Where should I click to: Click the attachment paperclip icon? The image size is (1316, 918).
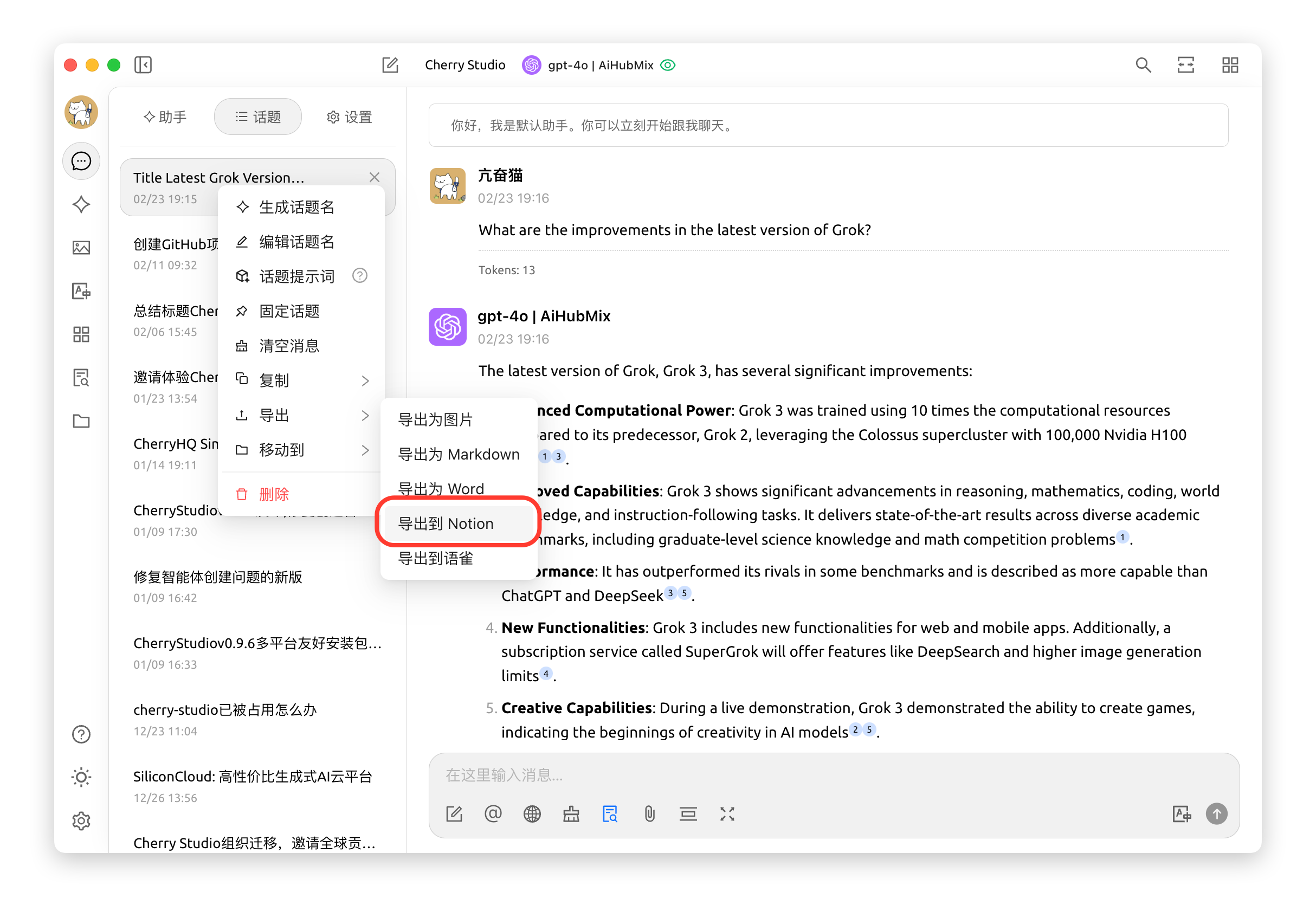point(649,814)
